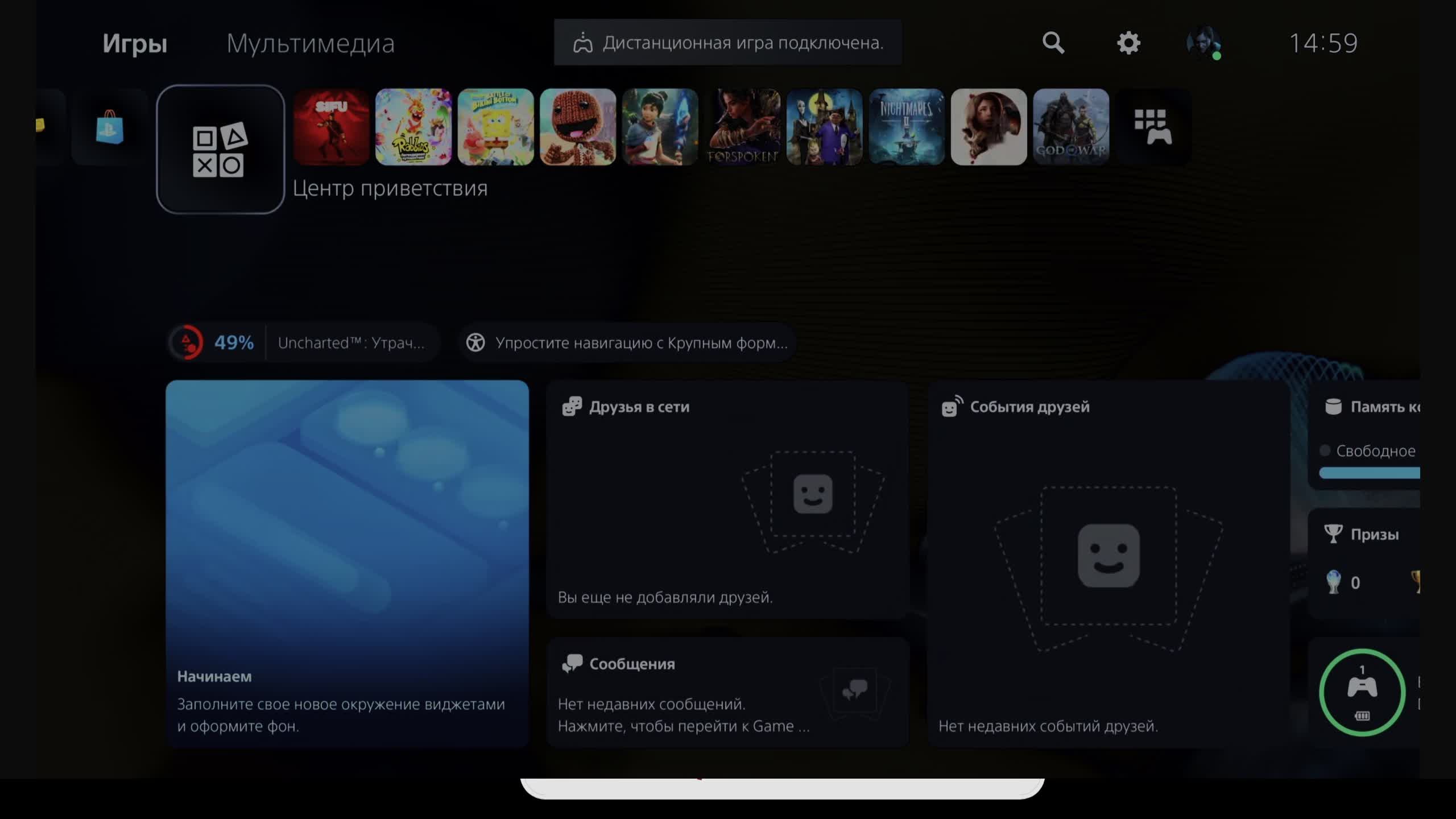The image size is (1456, 819).
Task: Select the Forspoken game tile
Action: (742, 127)
